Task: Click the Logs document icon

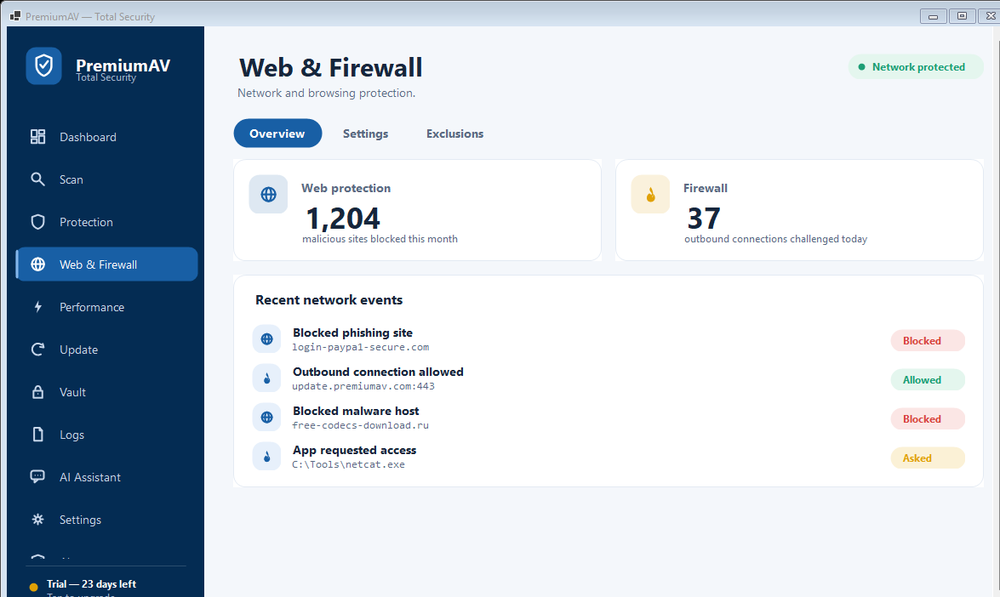Action: point(38,434)
